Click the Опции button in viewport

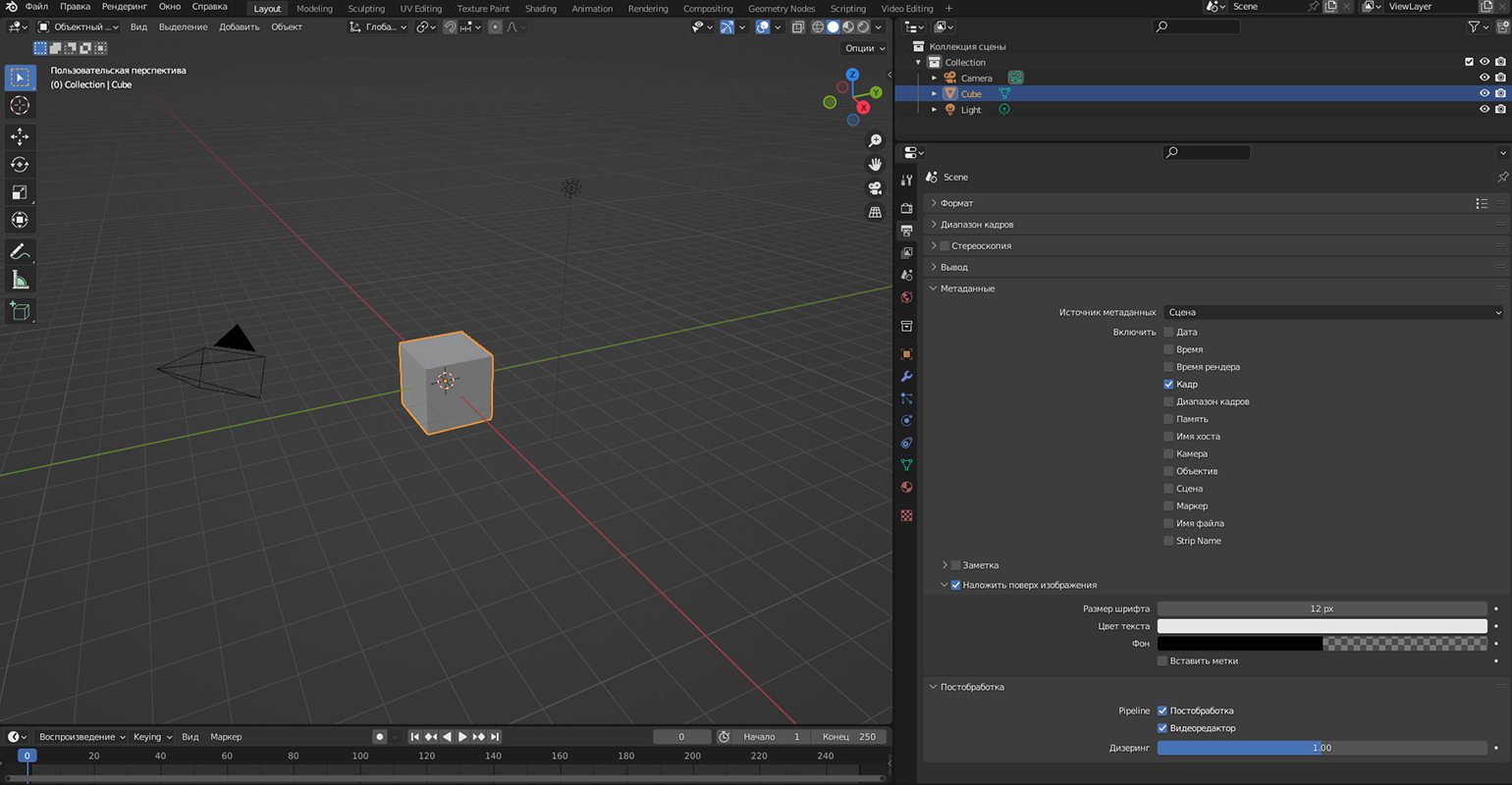[x=864, y=48]
